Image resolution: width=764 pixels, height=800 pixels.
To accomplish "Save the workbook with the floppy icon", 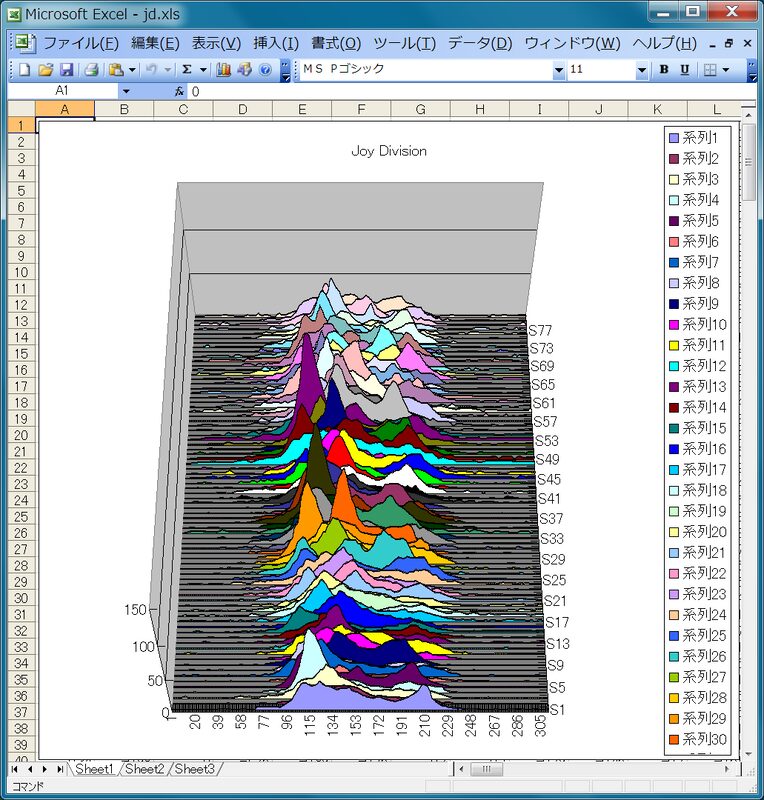I will (66, 69).
